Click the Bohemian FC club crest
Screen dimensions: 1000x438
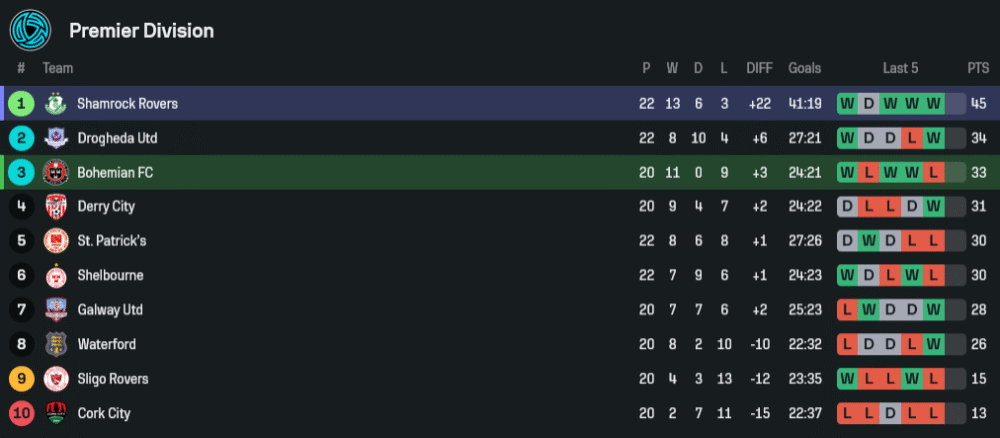pos(55,172)
